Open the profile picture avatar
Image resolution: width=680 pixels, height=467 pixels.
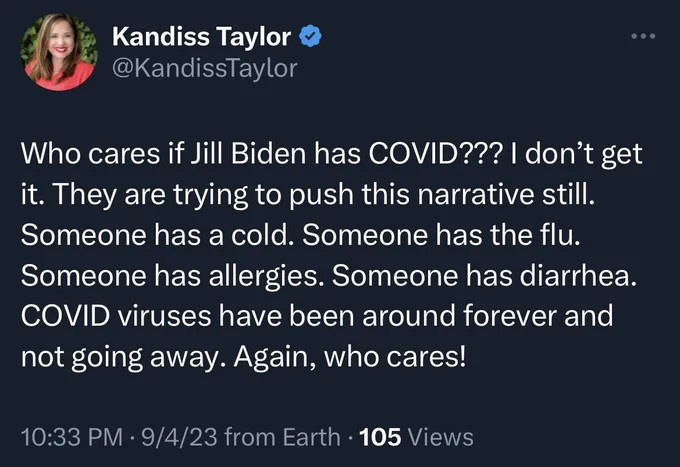(x=58, y=53)
